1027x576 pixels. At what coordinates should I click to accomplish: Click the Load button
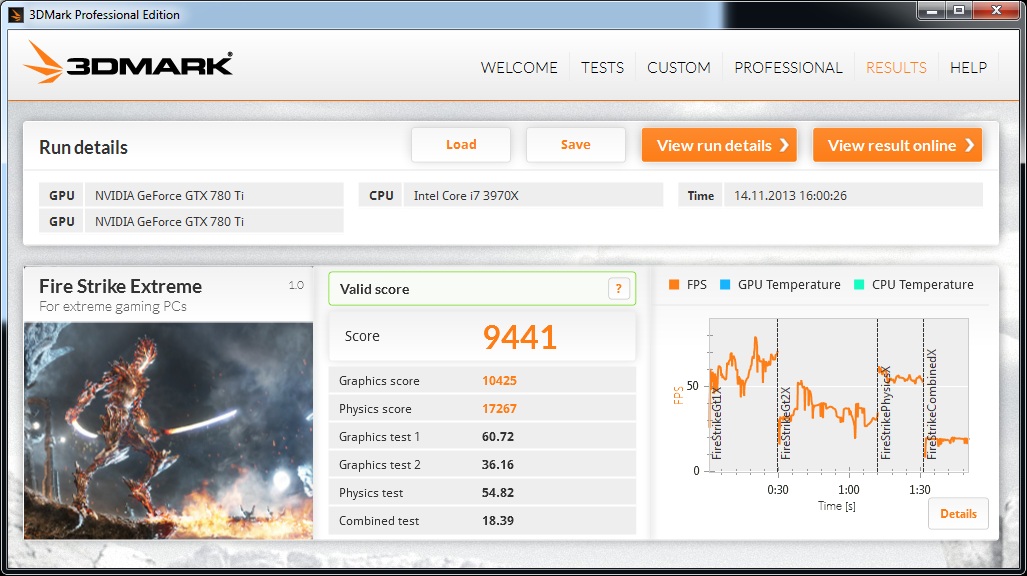[x=461, y=145]
